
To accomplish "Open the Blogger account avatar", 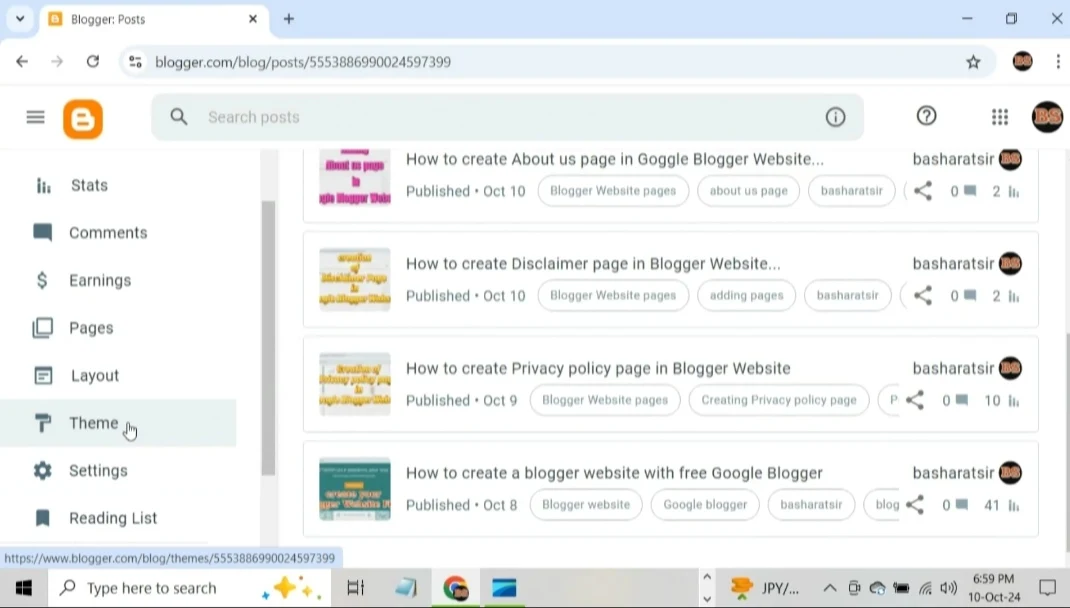I will (x=1047, y=117).
